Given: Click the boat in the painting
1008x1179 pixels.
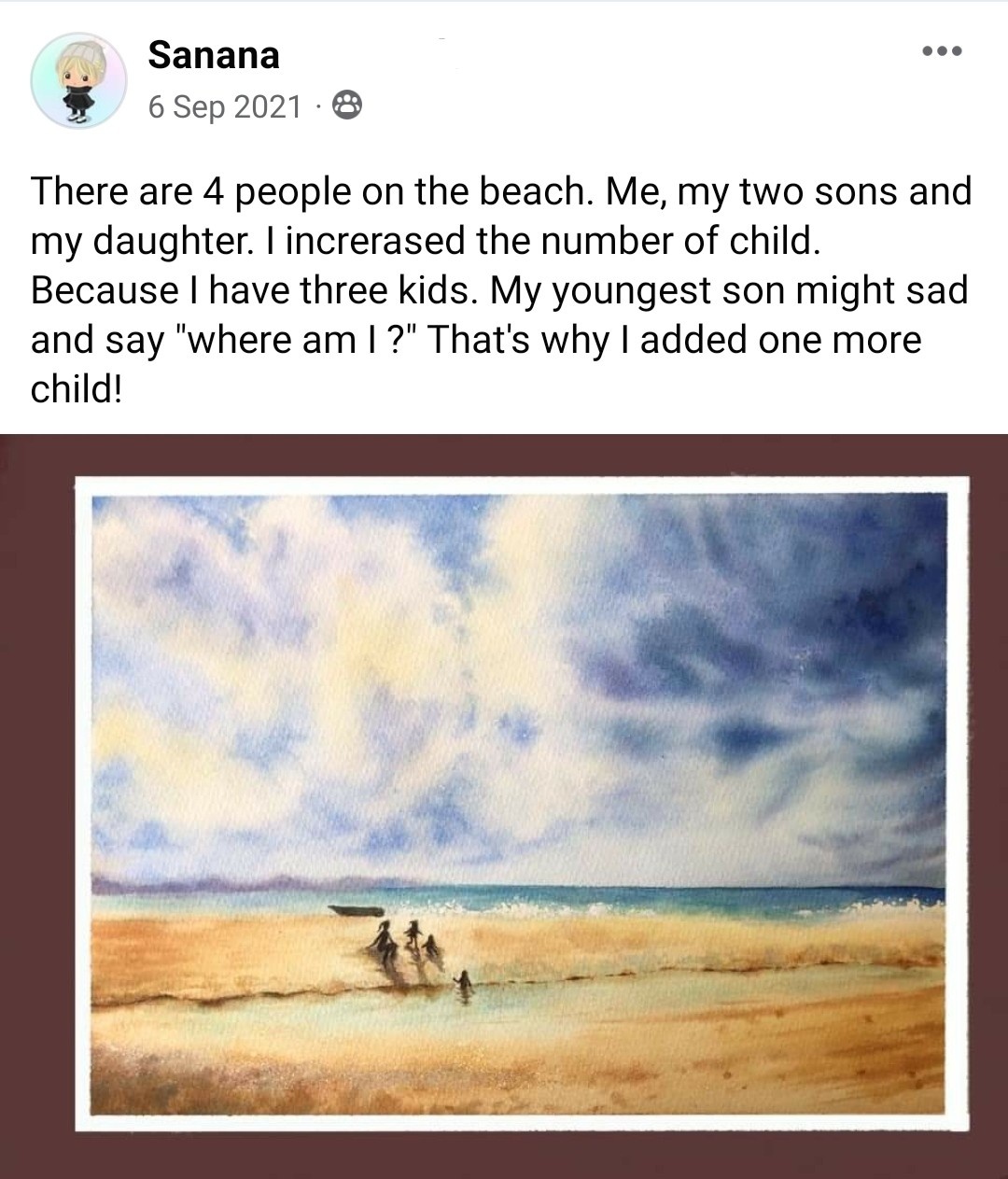Looking at the screenshot, I should pos(356,910).
